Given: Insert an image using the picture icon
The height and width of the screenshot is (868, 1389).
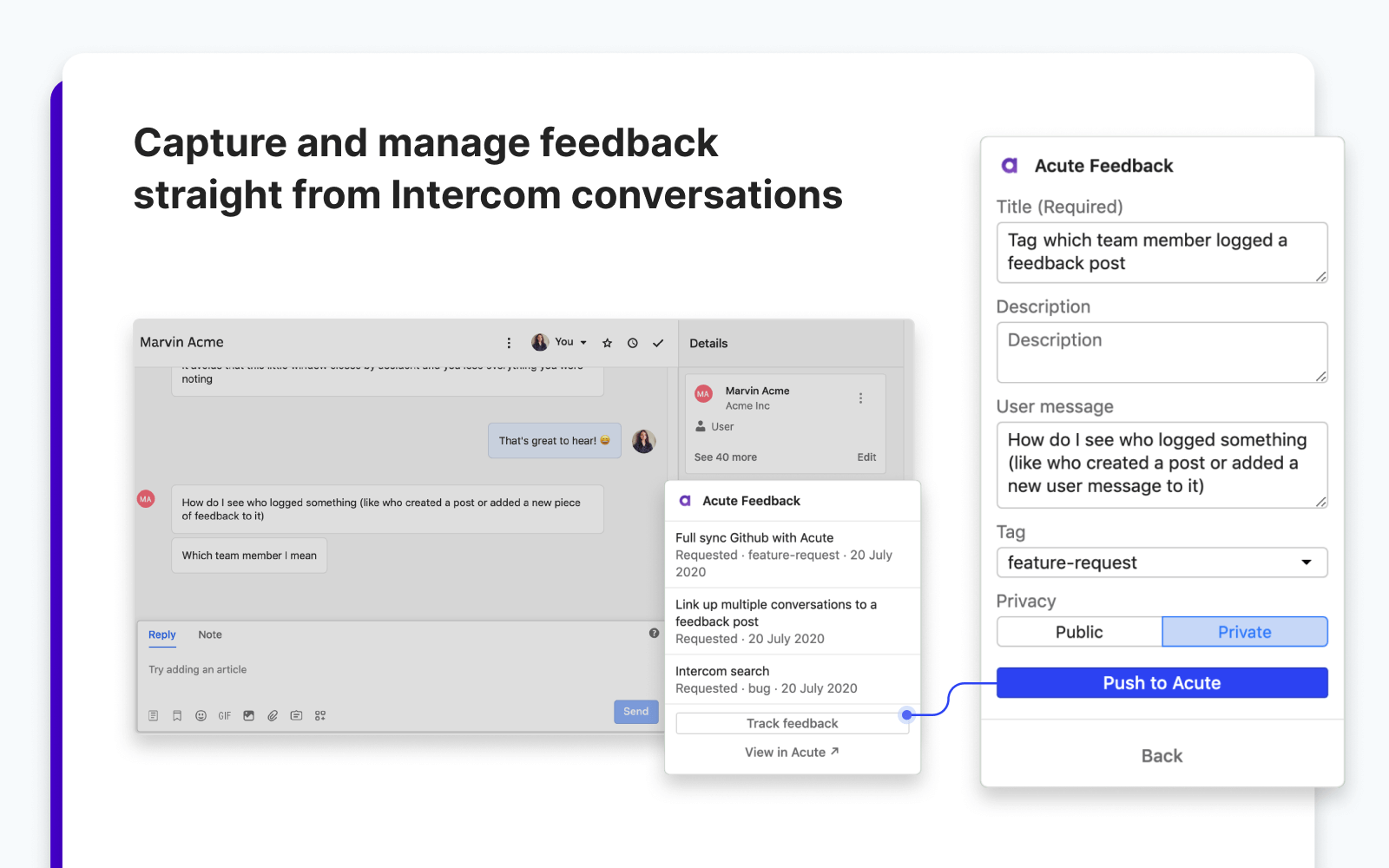Looking at the screenshot, I should tap(249, 716).
